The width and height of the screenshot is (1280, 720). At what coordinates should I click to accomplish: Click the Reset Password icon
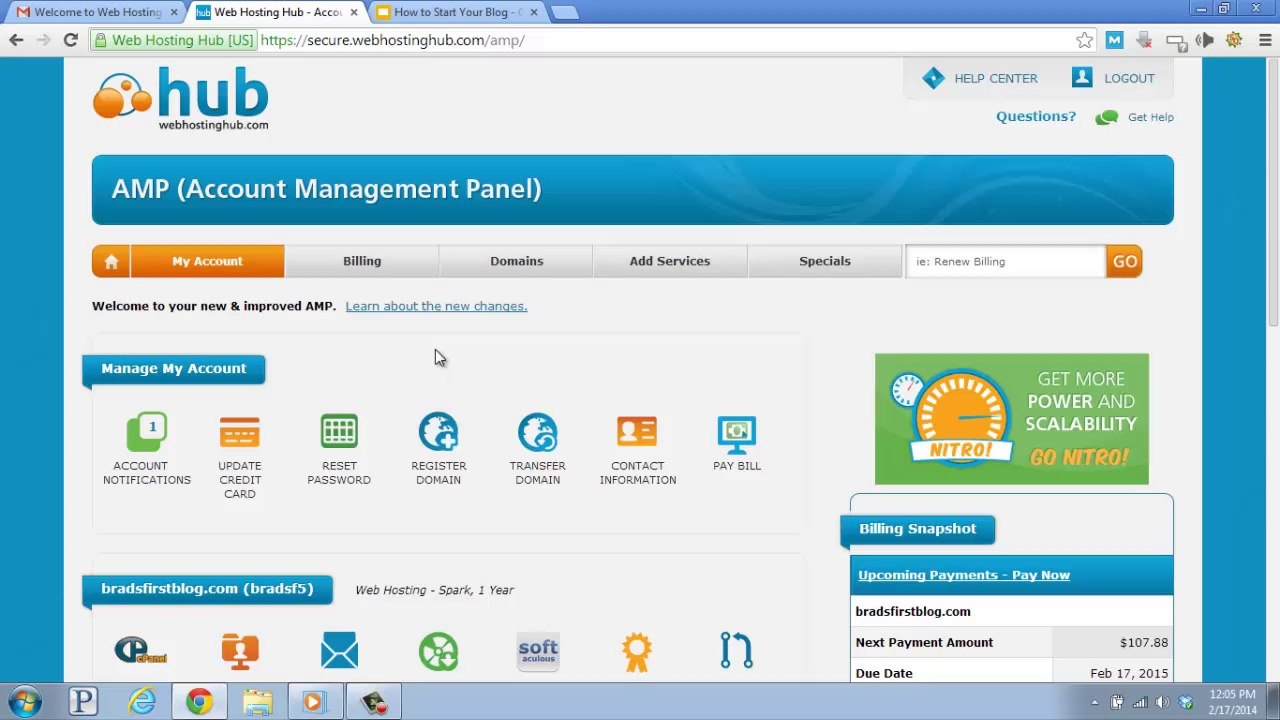coord(339,432)
